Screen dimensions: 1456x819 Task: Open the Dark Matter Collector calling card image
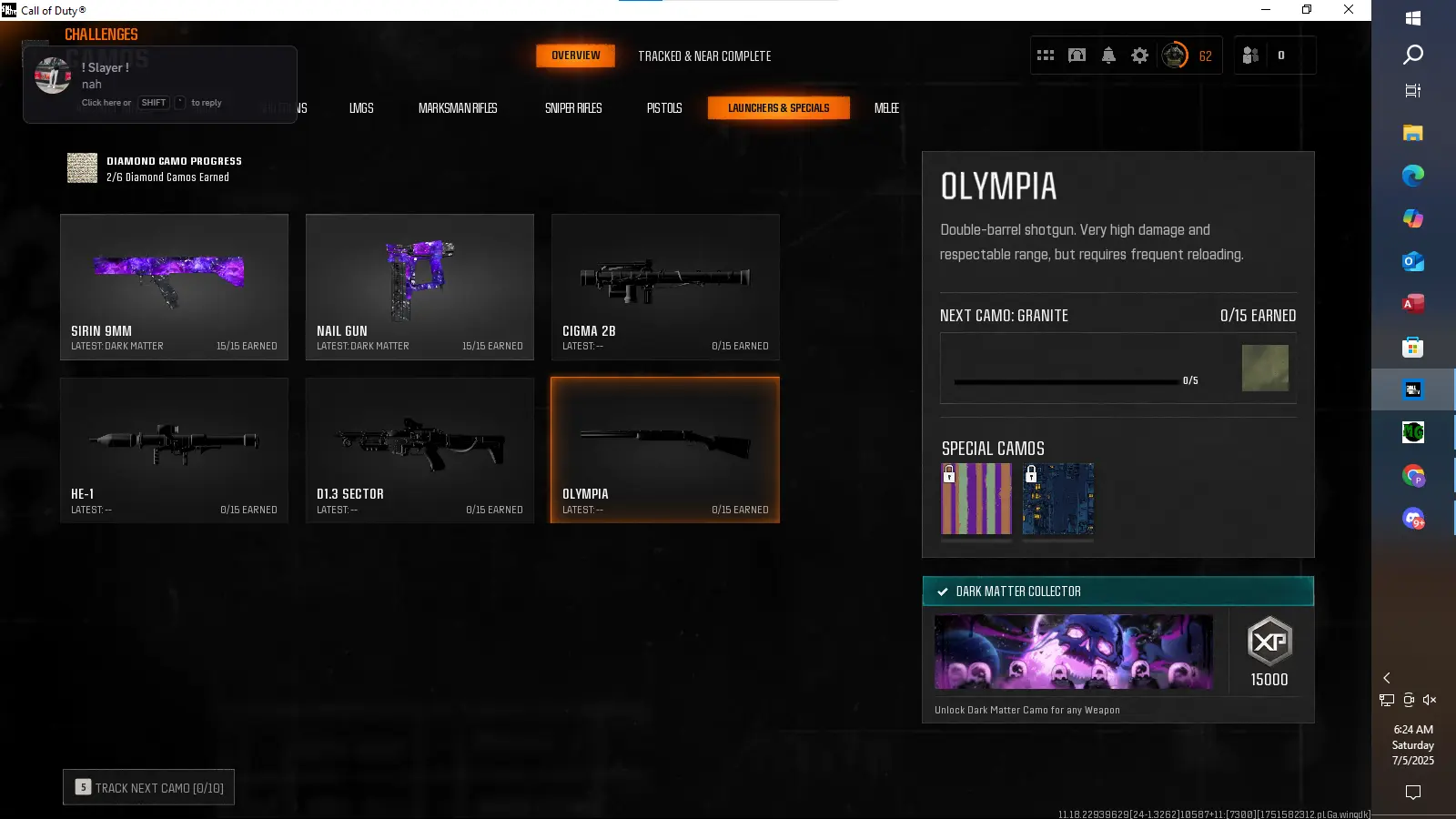(x=1074, y=652)
